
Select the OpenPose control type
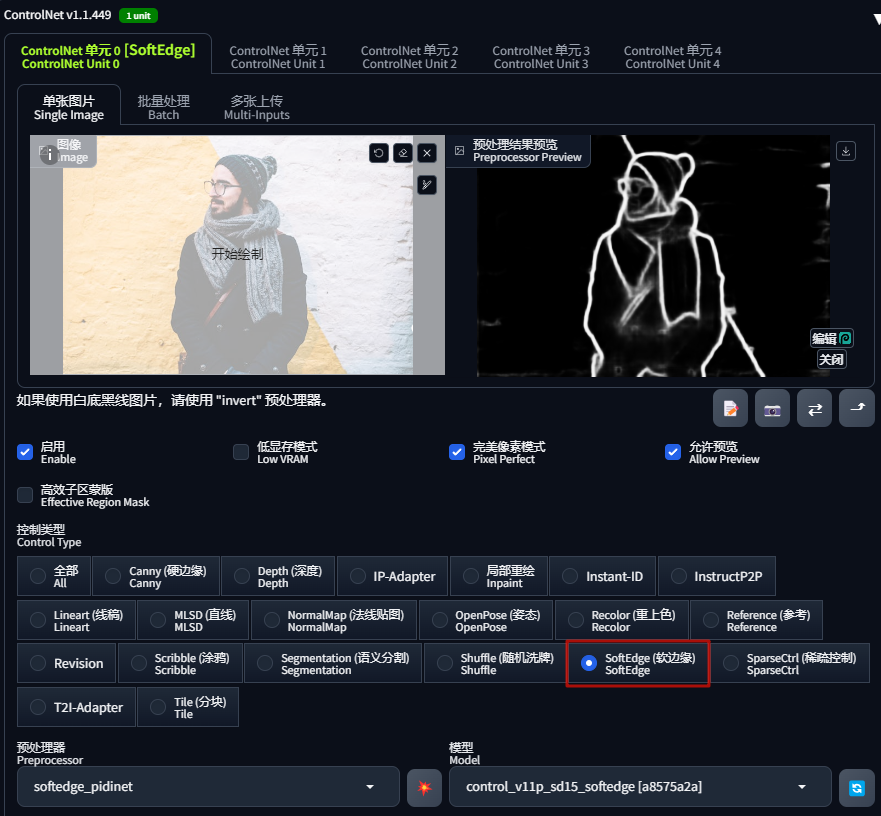[486, 620]
